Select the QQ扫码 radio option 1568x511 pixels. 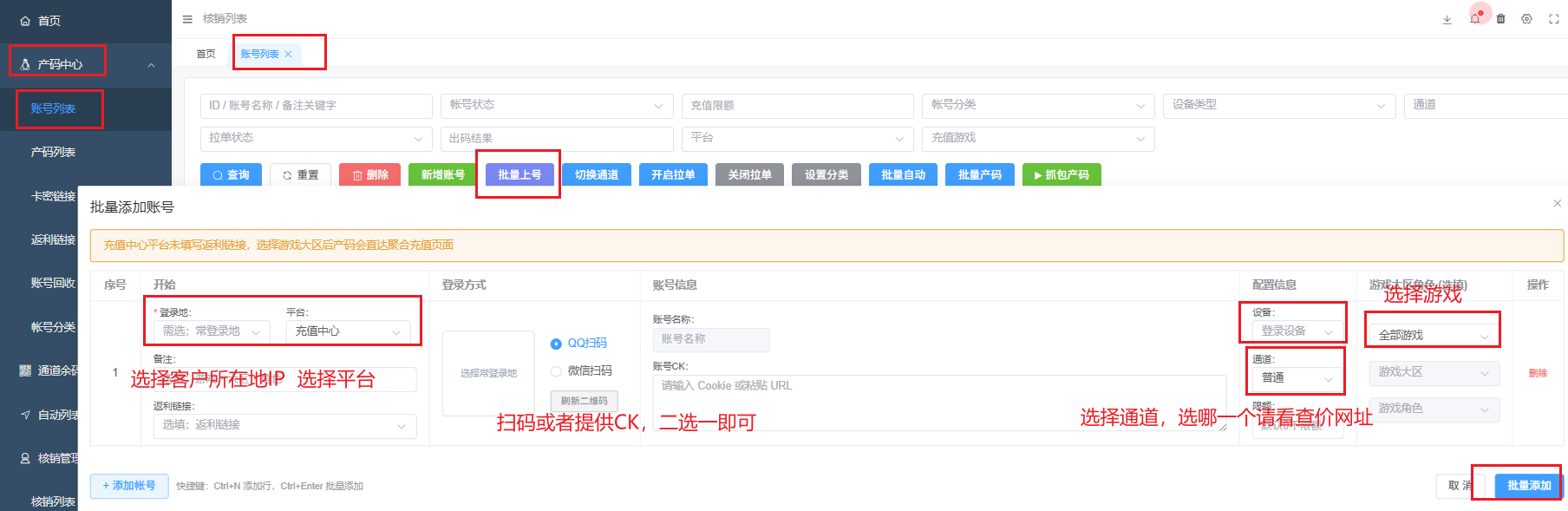click(556, 344)
